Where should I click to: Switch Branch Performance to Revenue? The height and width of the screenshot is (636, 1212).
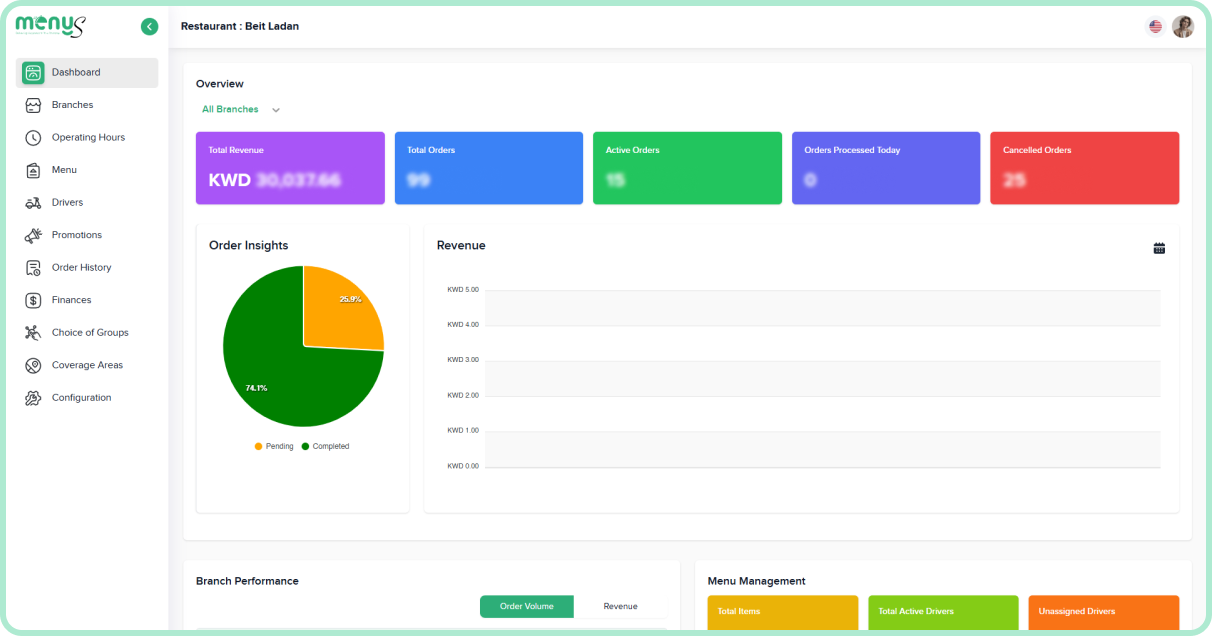coord(620,606)
